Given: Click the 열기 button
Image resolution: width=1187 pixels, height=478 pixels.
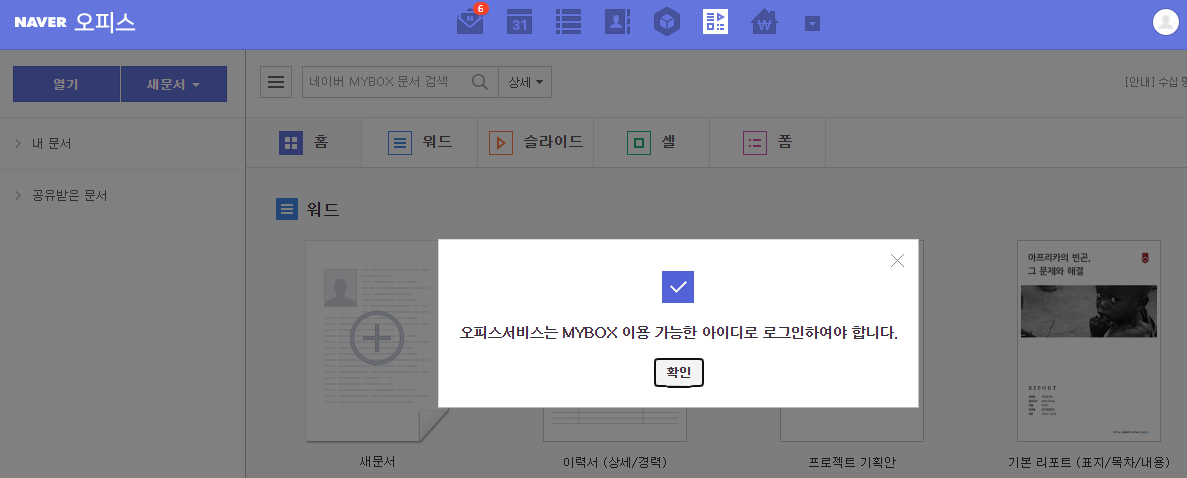Looking at the screenshot, I should tap(66, 84).
